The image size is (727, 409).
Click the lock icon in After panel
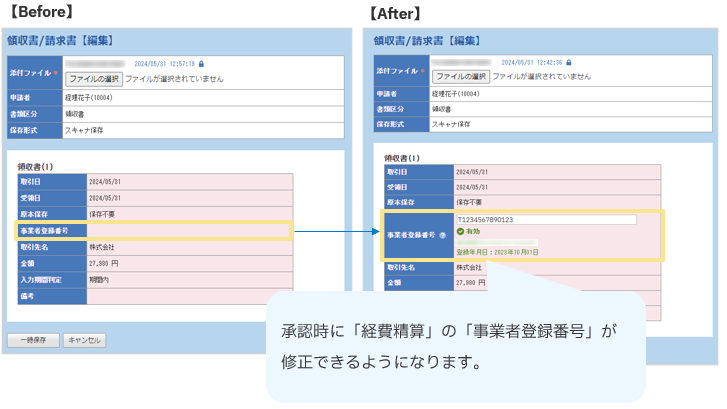coord(566,60)
